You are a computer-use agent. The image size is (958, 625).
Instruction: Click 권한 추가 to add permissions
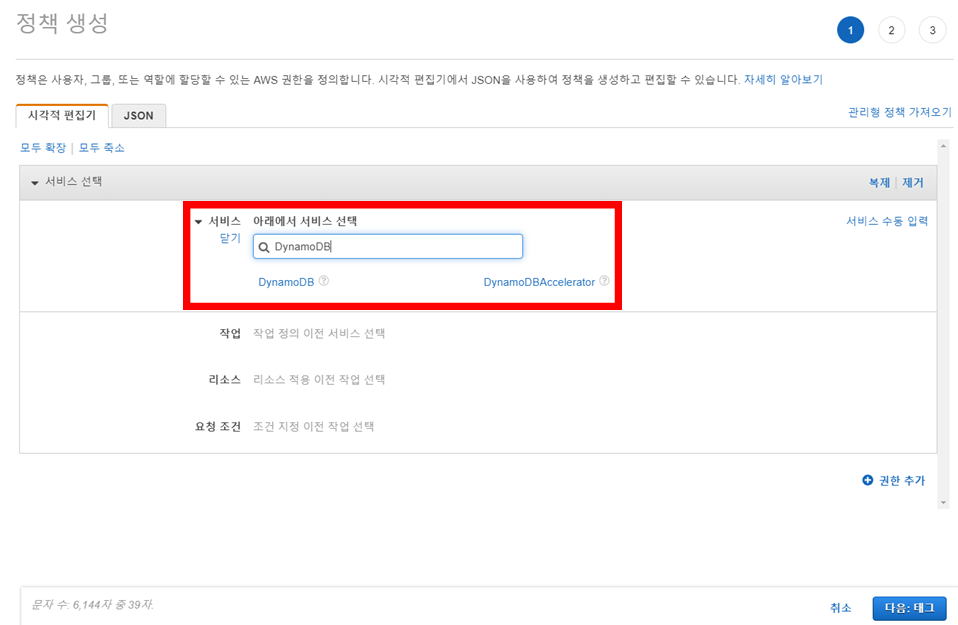point(902,481)
